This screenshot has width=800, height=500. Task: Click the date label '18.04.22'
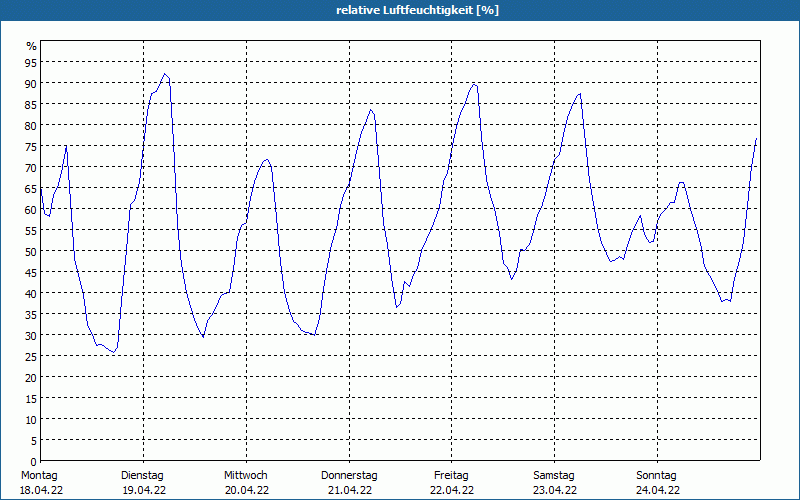pos(40,490)
